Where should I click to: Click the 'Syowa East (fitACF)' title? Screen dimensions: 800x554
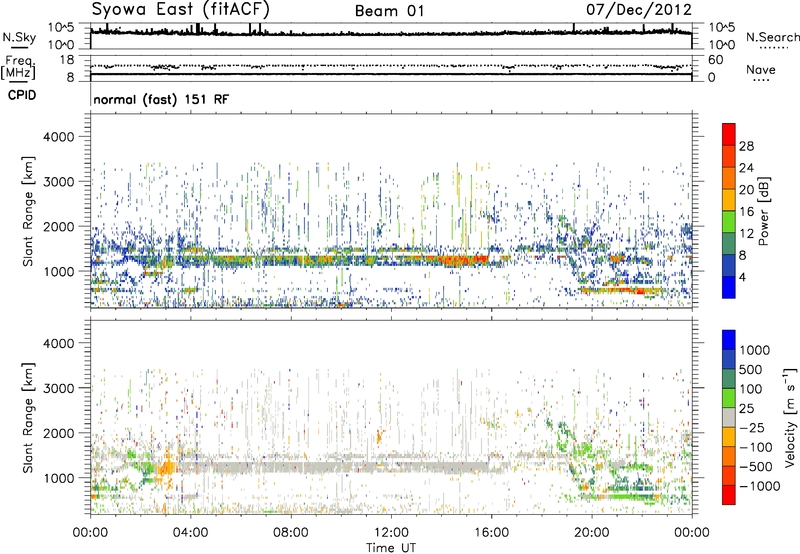(x=180, y=9)
